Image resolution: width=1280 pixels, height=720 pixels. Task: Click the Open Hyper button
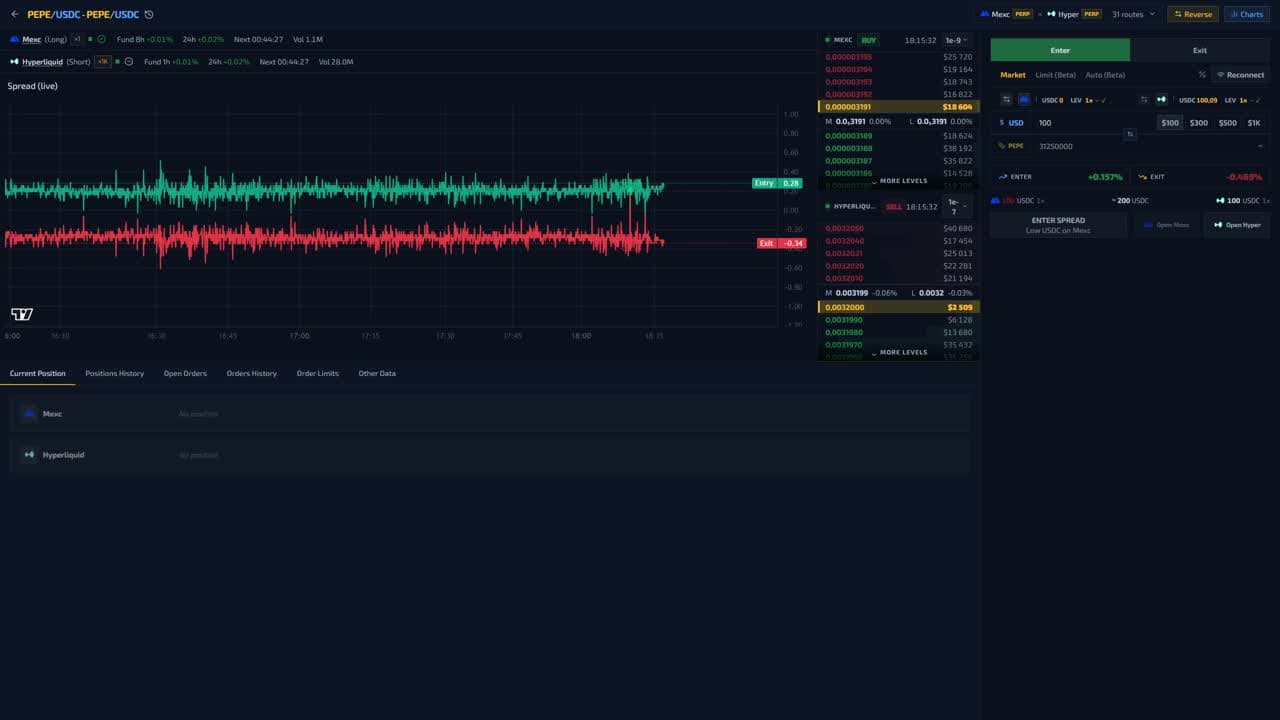pyautogui.click(x=1237, y=225)
